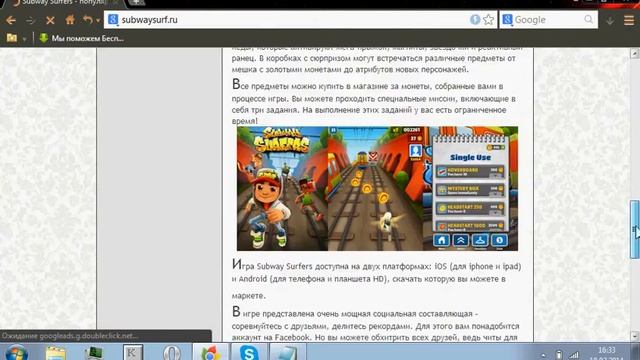
Task: Click the 'Subway Surfers' text in paragraph
Action: [x=284, y=267]
